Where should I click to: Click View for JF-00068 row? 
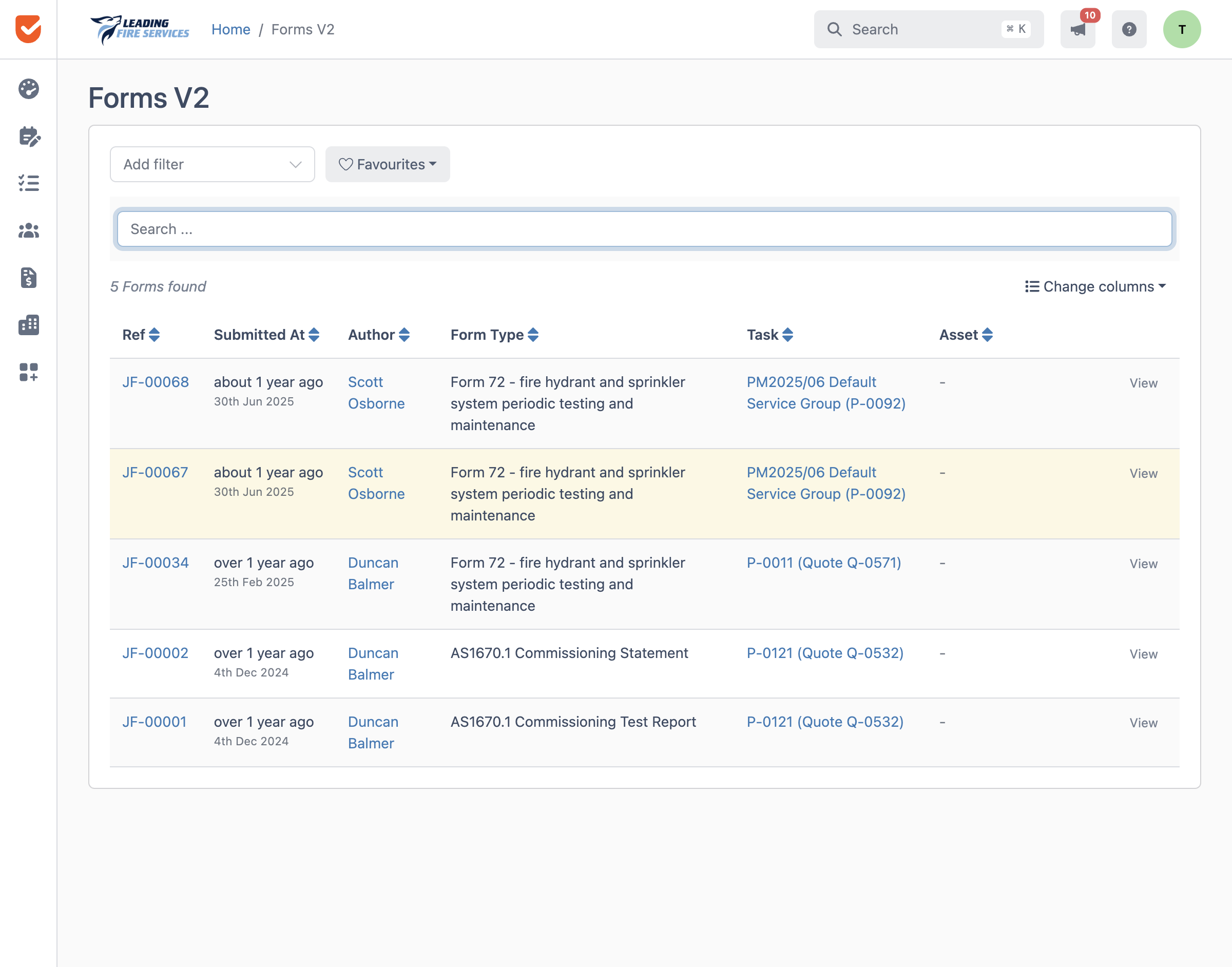click(x=1143, y=383)
